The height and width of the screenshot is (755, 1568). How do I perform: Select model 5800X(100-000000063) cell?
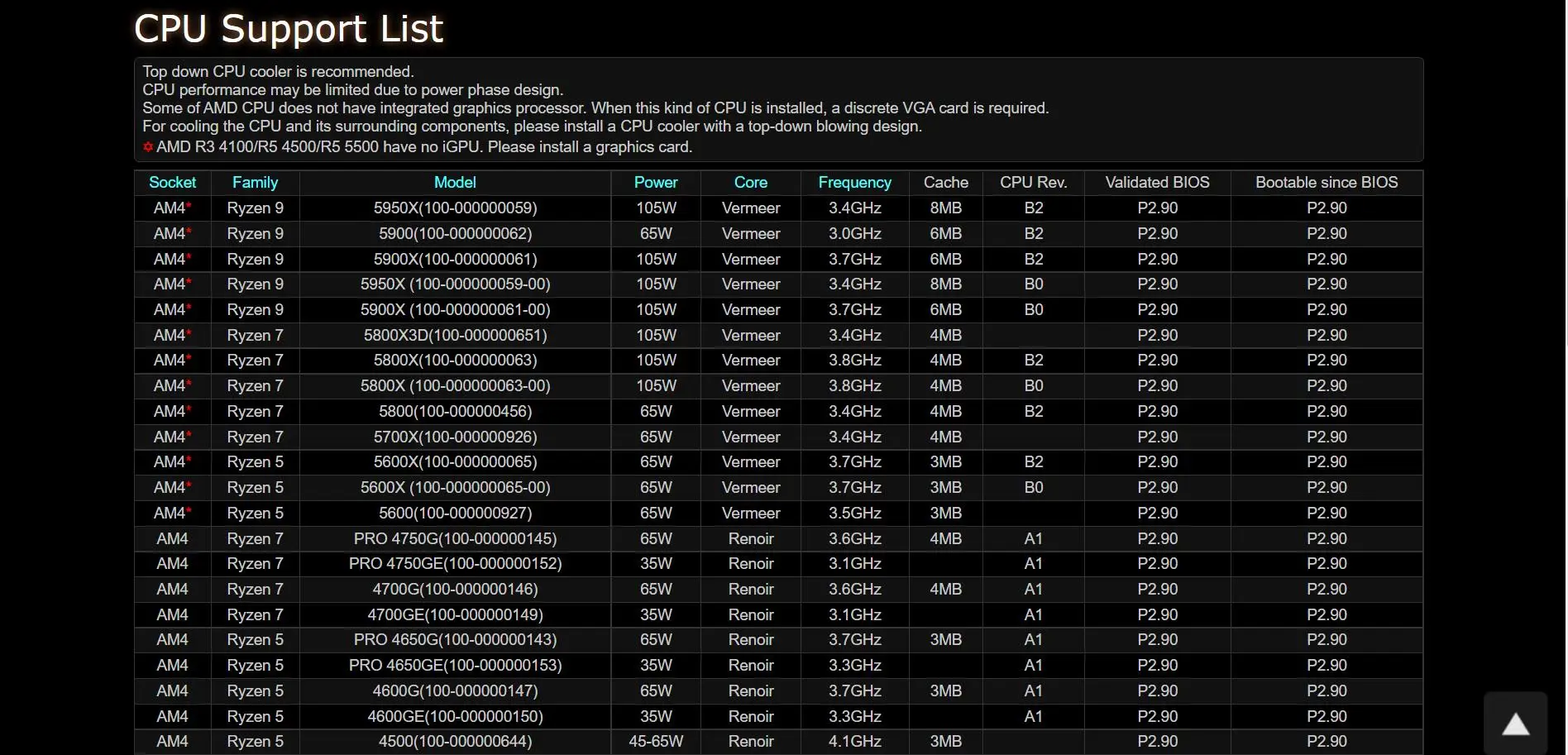click(455, 361)
